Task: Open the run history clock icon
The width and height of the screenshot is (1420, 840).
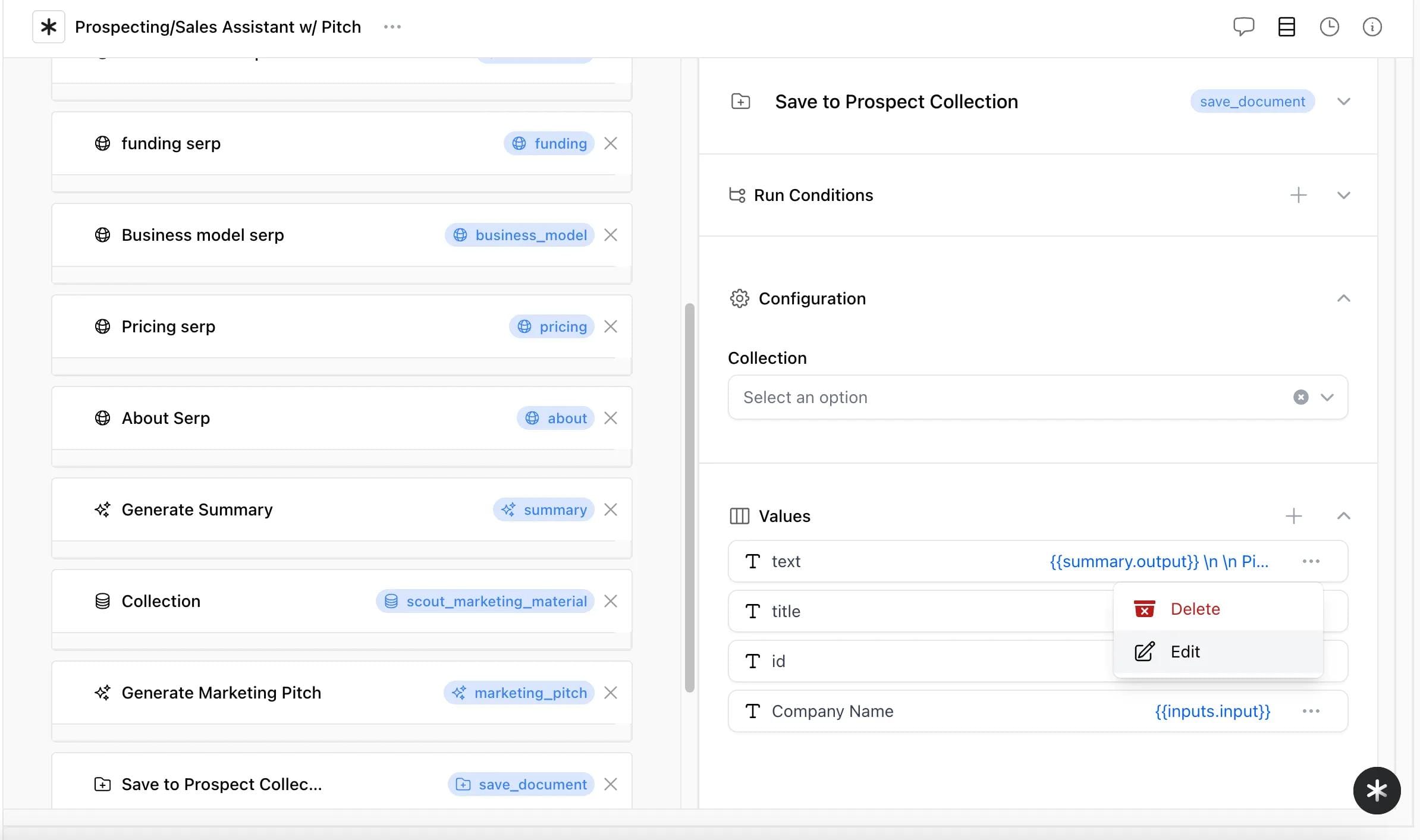Action: pos(1329,27)
